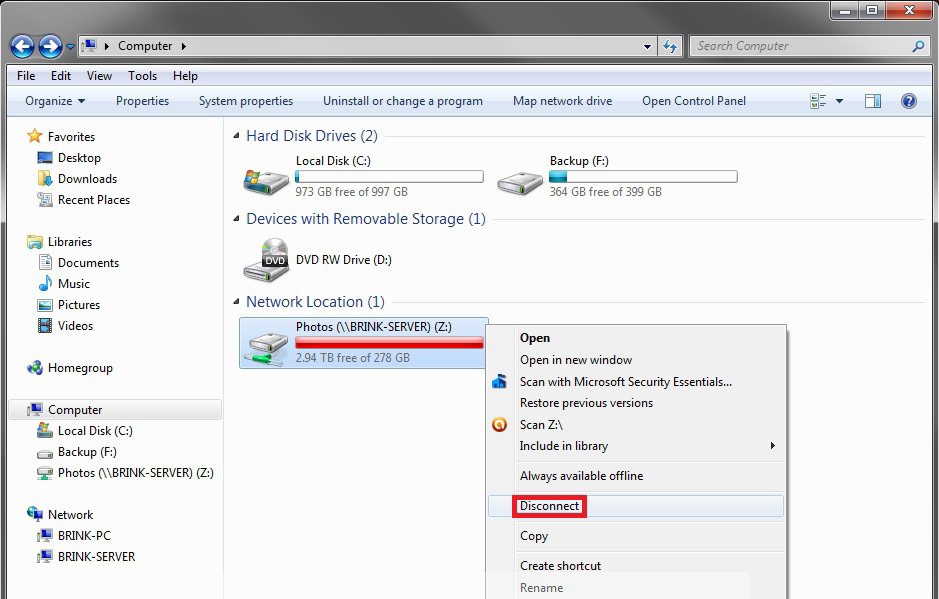Click the Local Disk (C:) usage bar
The width and height of the screenshot is (939, 599).
pos(389,177)
